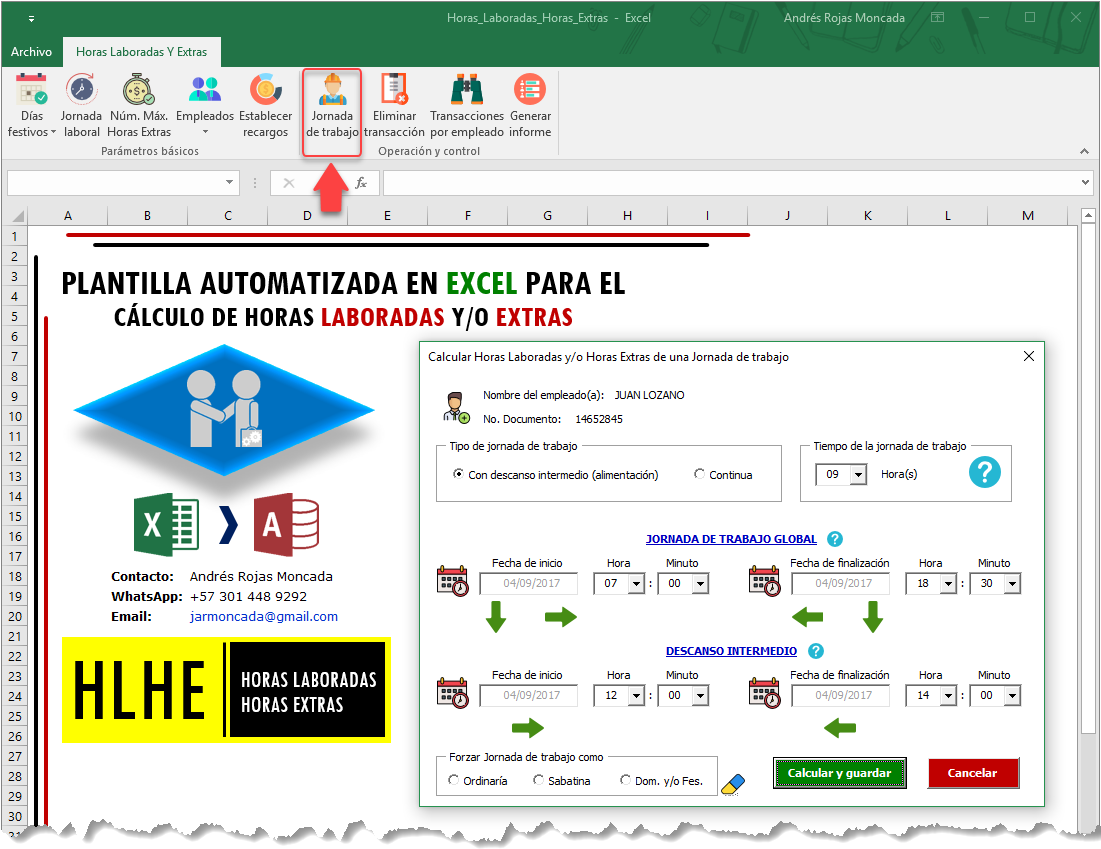Select the Continua jornada radio option
1101x849 pixels.
click(x=699, y=474)
